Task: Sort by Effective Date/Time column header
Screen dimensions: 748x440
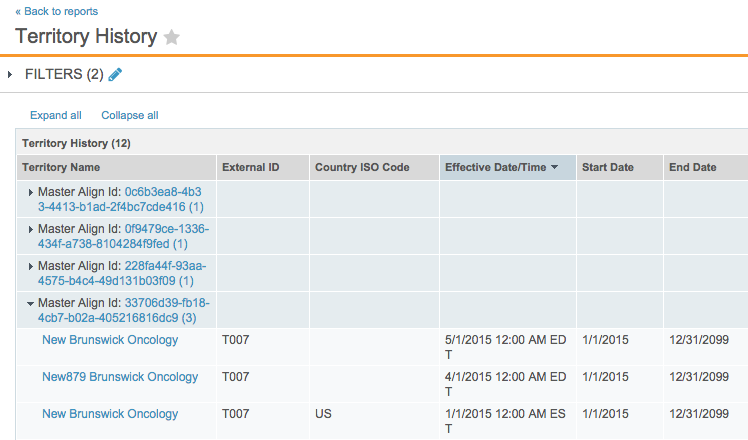Action: point(495,167)
